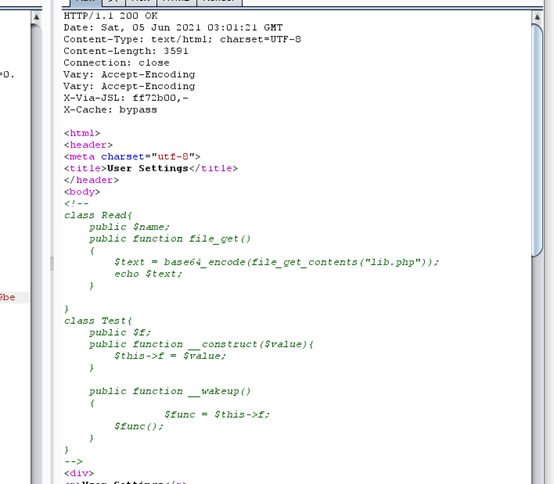
Task: Click the 'public $name;' line
Action: pos(129,227)
